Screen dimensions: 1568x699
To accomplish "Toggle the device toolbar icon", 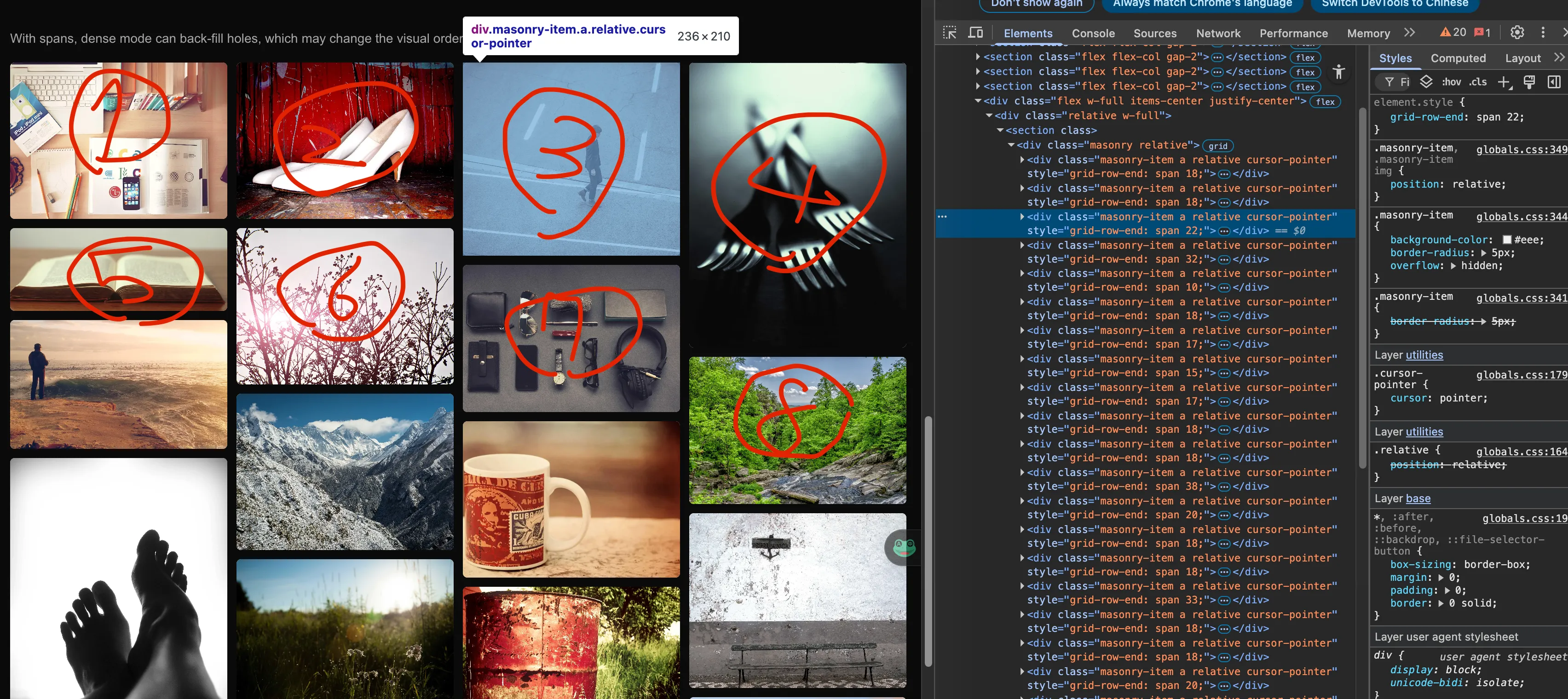I will coord(975,32).
